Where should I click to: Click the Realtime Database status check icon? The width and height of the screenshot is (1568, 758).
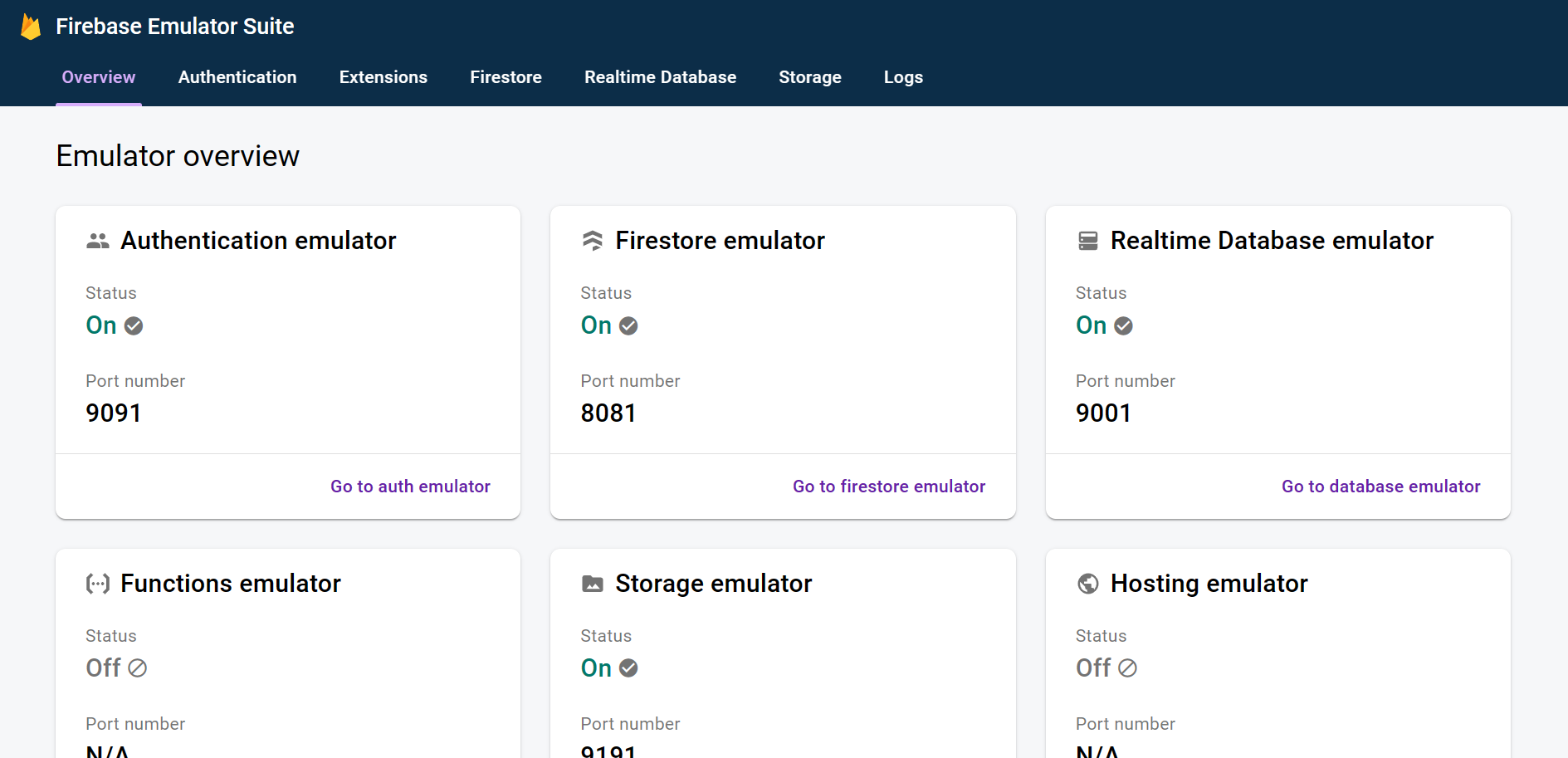(x=1123, y=325)
